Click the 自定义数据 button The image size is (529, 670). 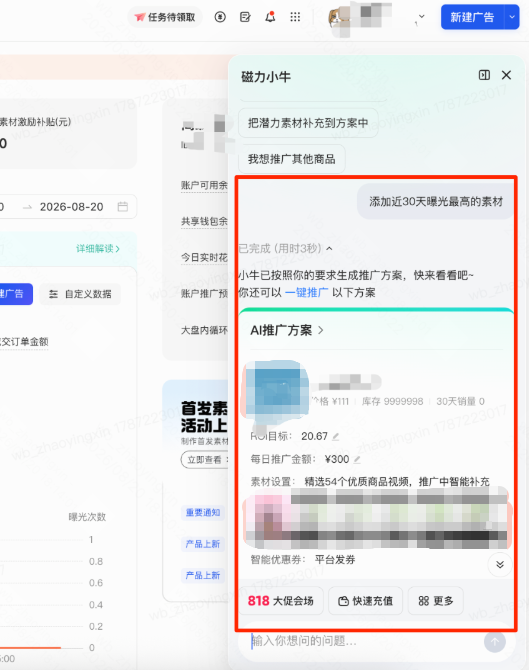[80, 294]
